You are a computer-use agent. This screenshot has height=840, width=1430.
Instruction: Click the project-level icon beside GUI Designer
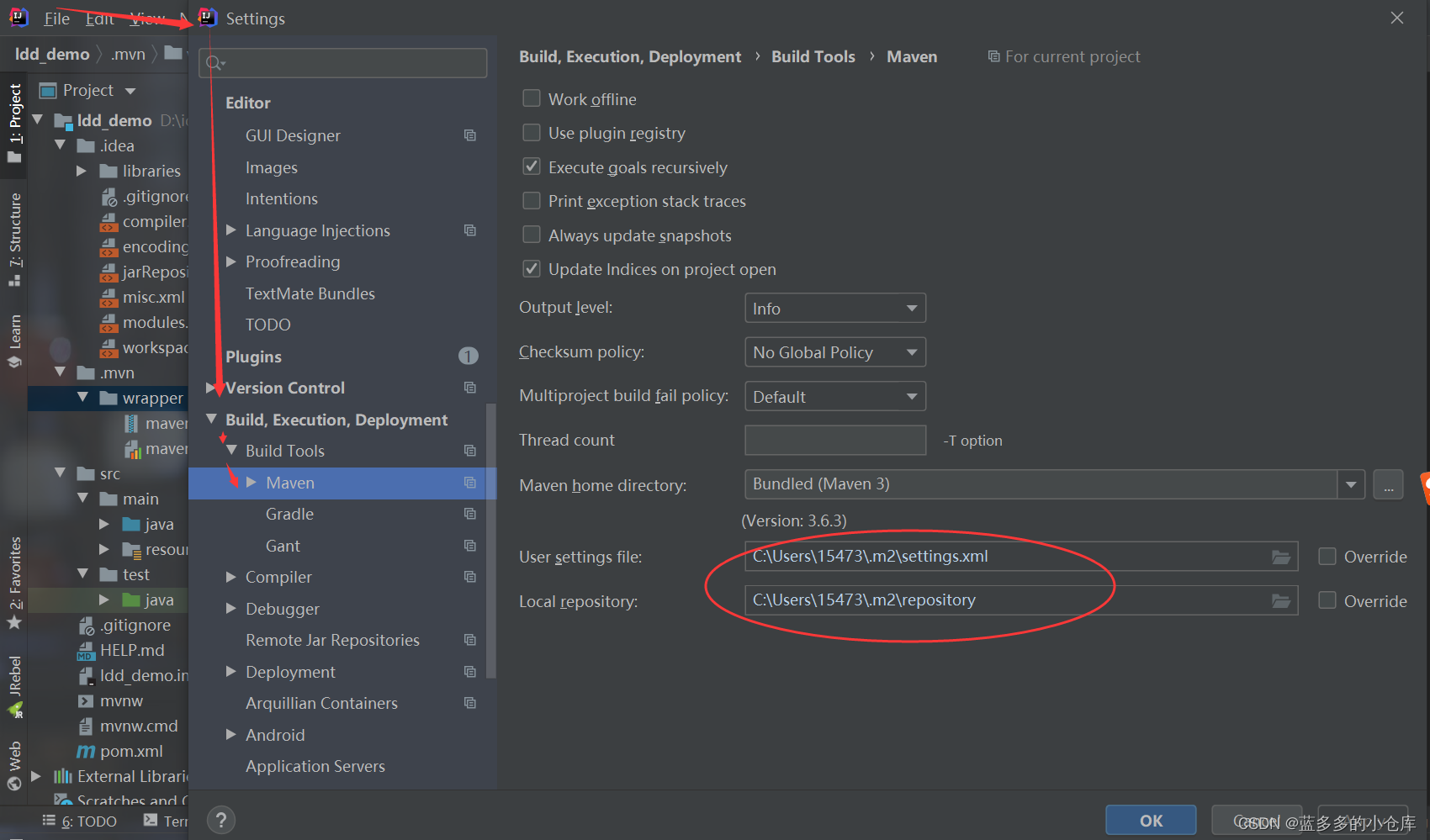coord(469,135)
